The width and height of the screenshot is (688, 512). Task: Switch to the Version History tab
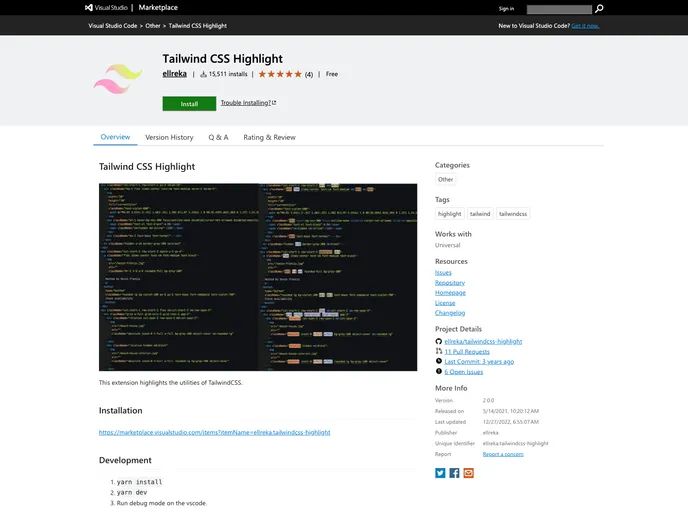pos(169,137)
